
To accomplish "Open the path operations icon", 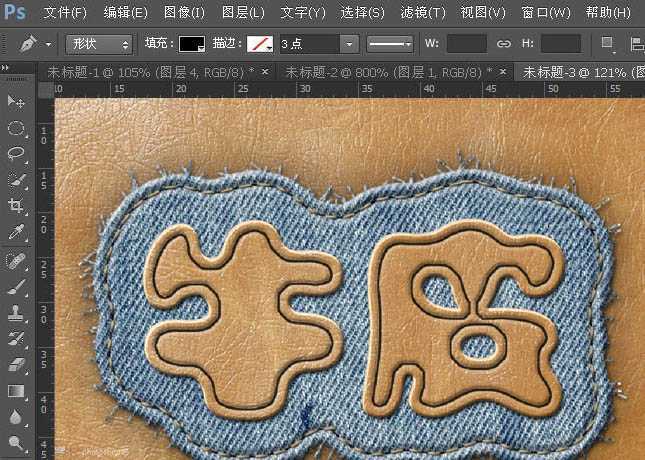I will click(x=607, y=44).
